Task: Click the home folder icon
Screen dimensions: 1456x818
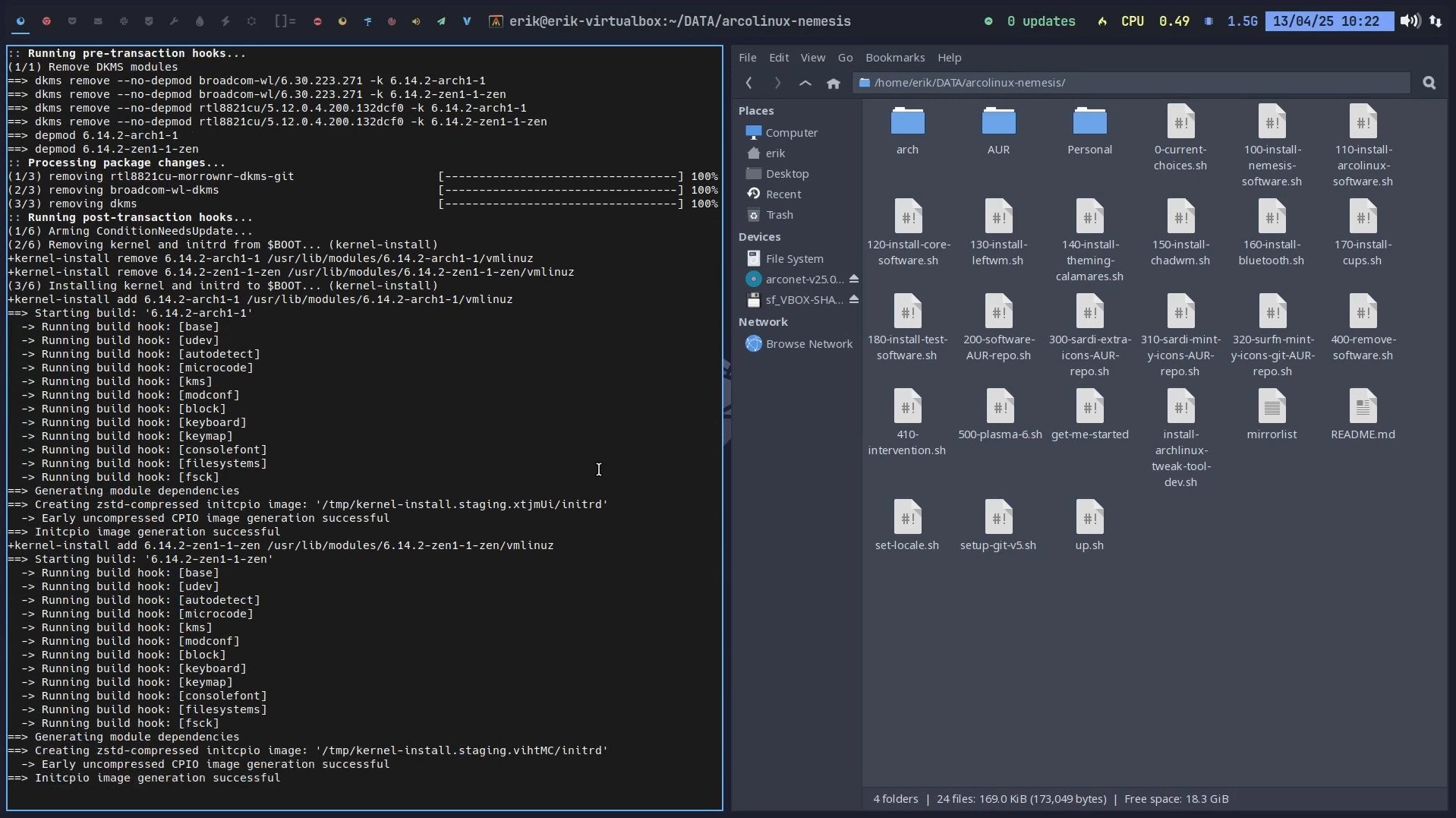Action: point(833,83)
